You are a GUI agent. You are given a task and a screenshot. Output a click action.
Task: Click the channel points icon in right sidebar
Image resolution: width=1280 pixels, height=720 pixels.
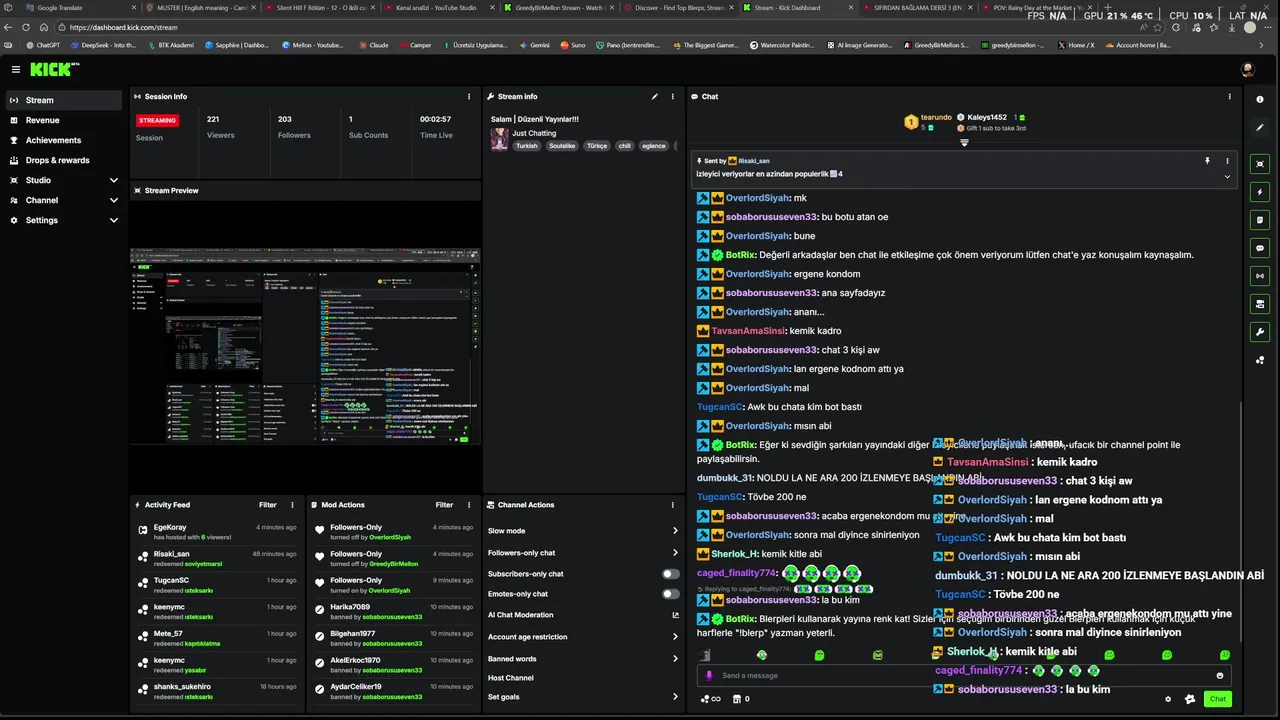pos(1260,360)
